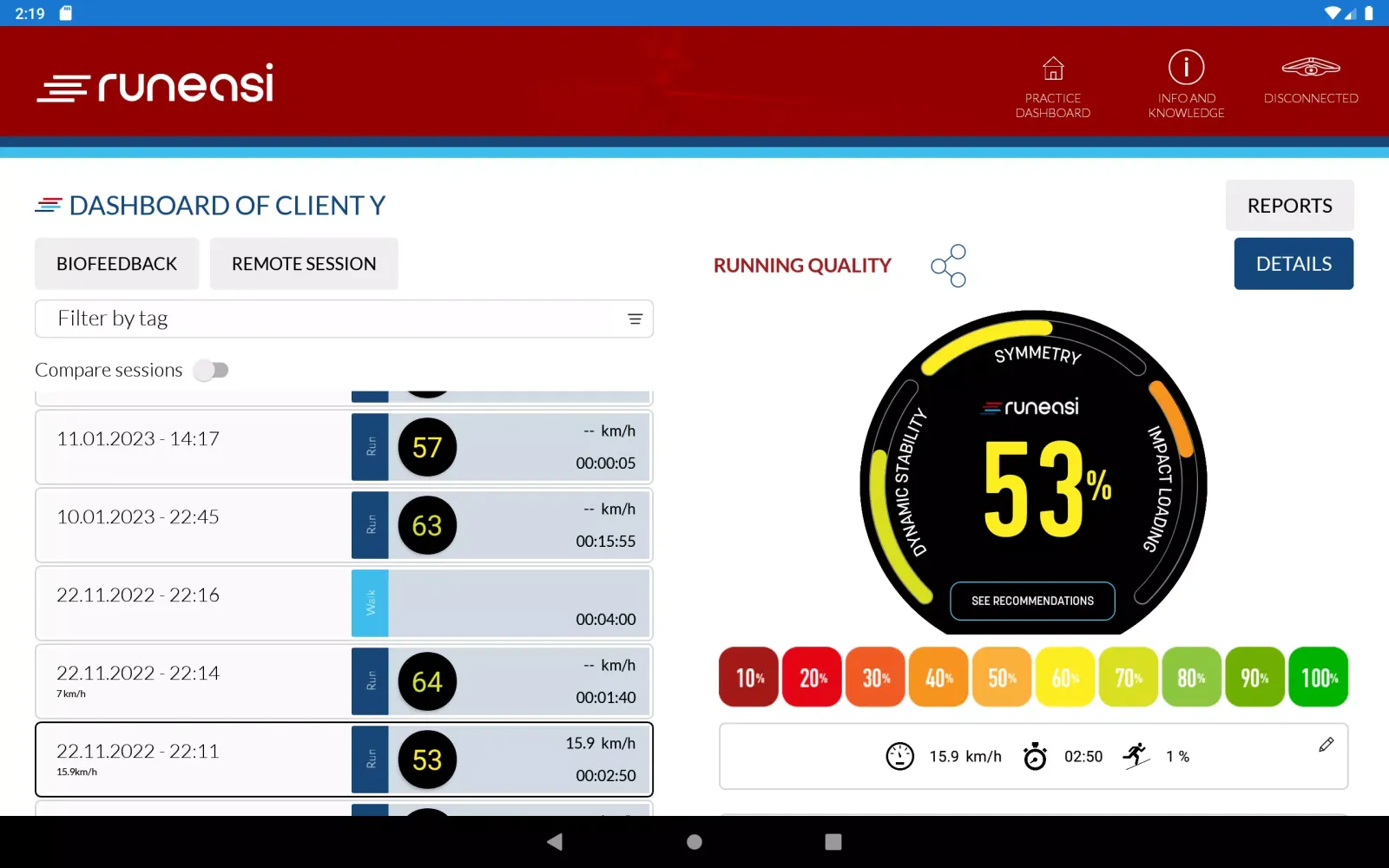Tap the Disconnected sensor icon
Viewport: 1389px width, 868px height.
click(x=1311, y=67)
